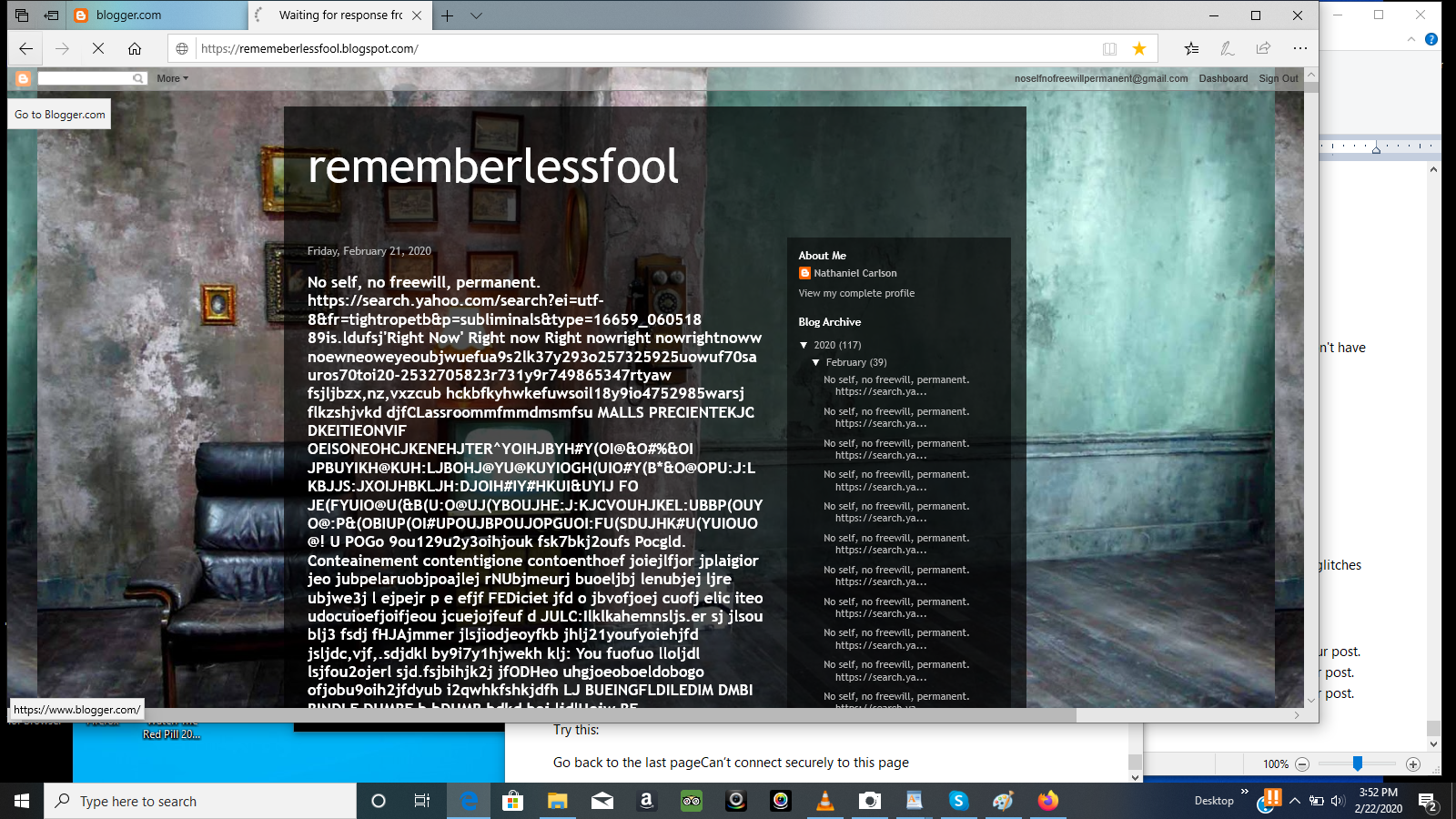Click the noselfnofreewillpermanent@gmail.com account link

[1101, 78]
